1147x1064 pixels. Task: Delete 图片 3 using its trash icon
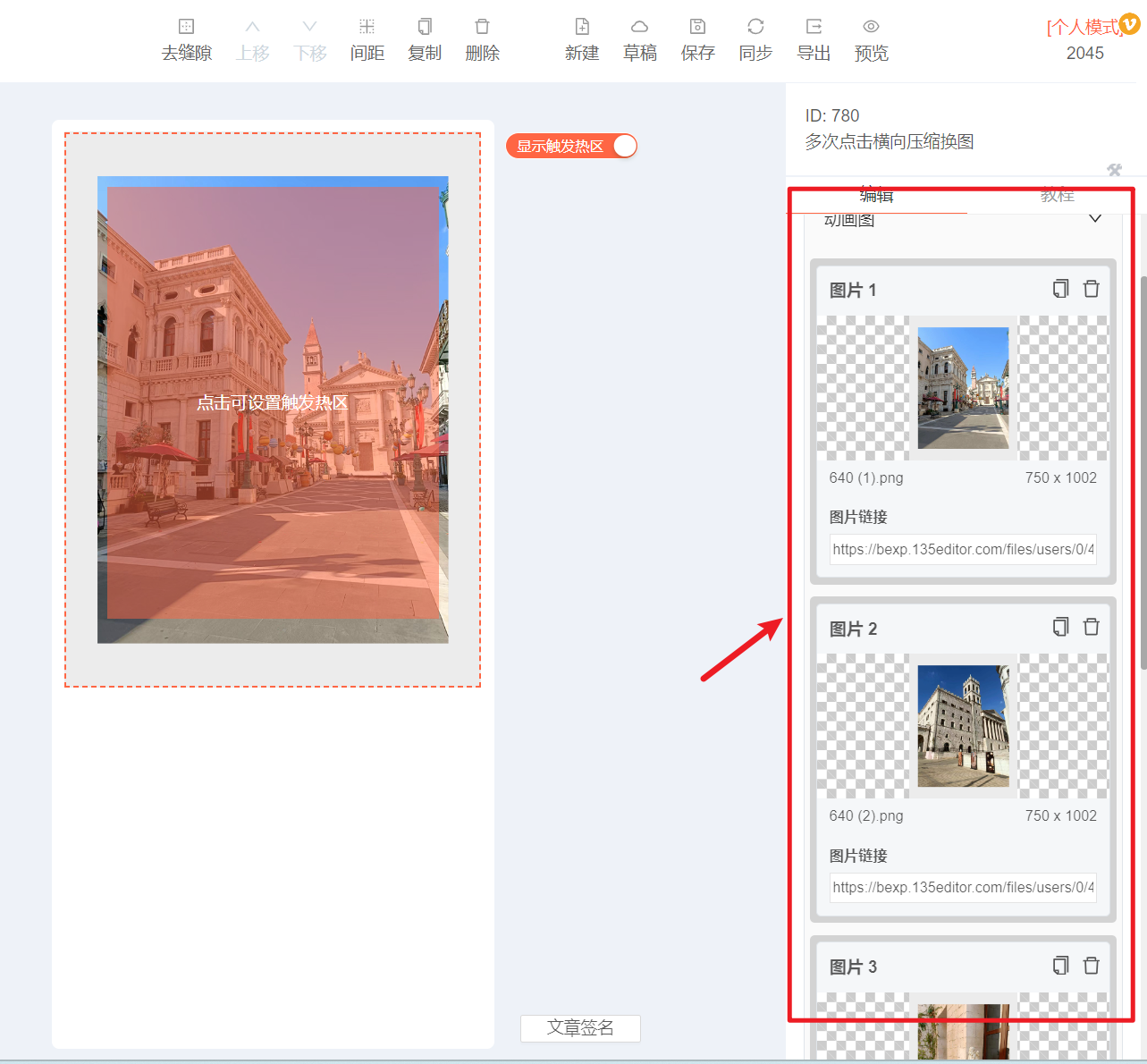point(1092,966)
